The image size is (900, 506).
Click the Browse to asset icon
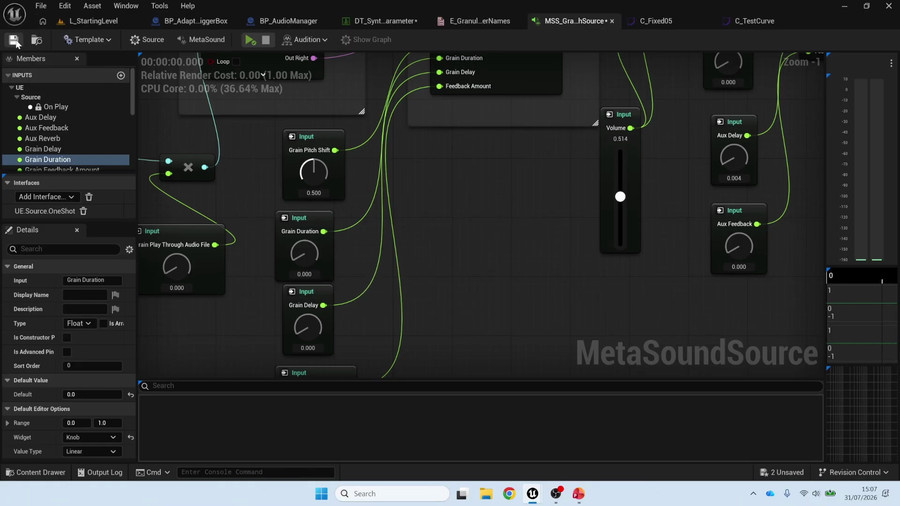[37, 40]
